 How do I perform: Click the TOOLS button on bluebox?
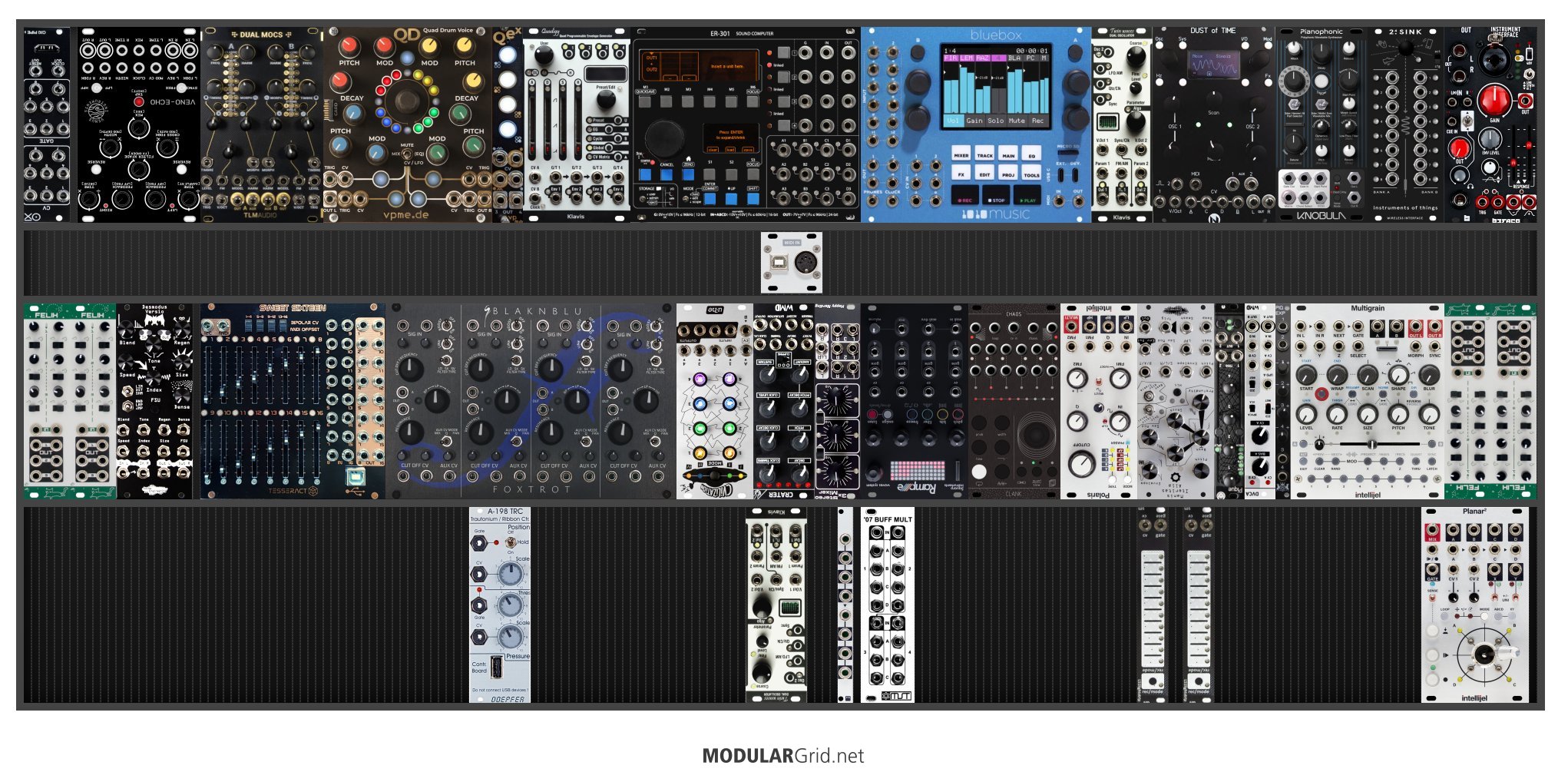click(x=1032, y=174)
